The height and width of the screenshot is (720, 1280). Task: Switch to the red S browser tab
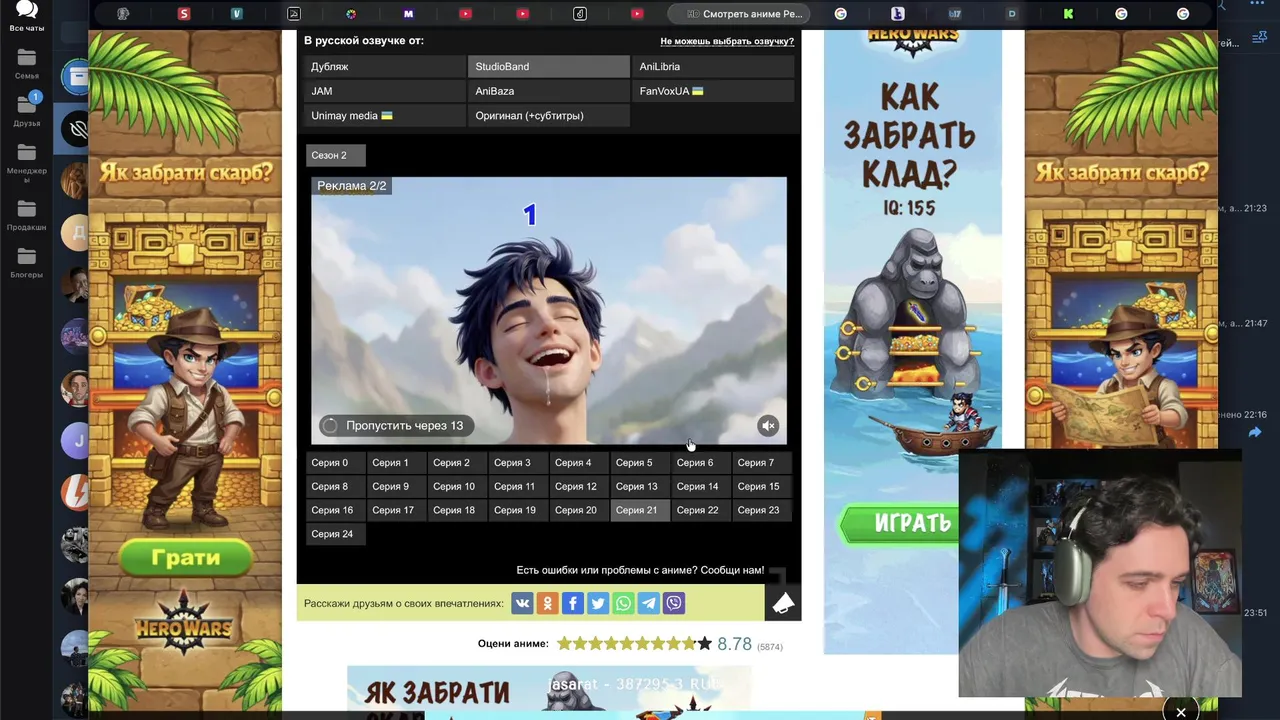(184, 14)
